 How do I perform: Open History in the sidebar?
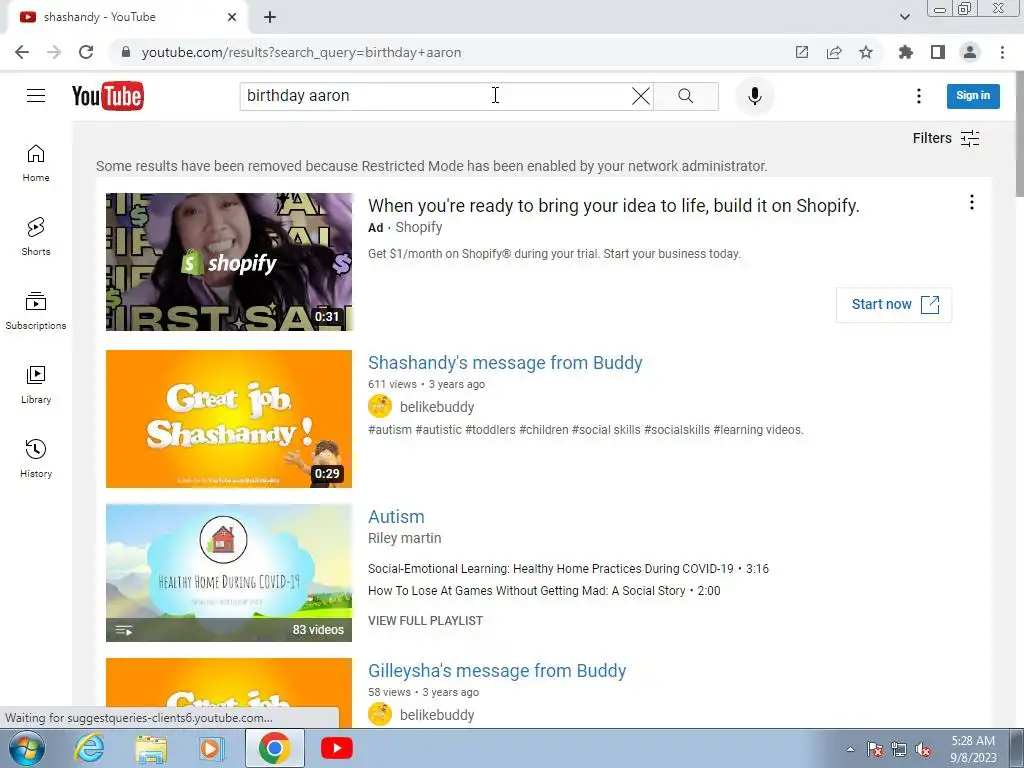[36, 459]
